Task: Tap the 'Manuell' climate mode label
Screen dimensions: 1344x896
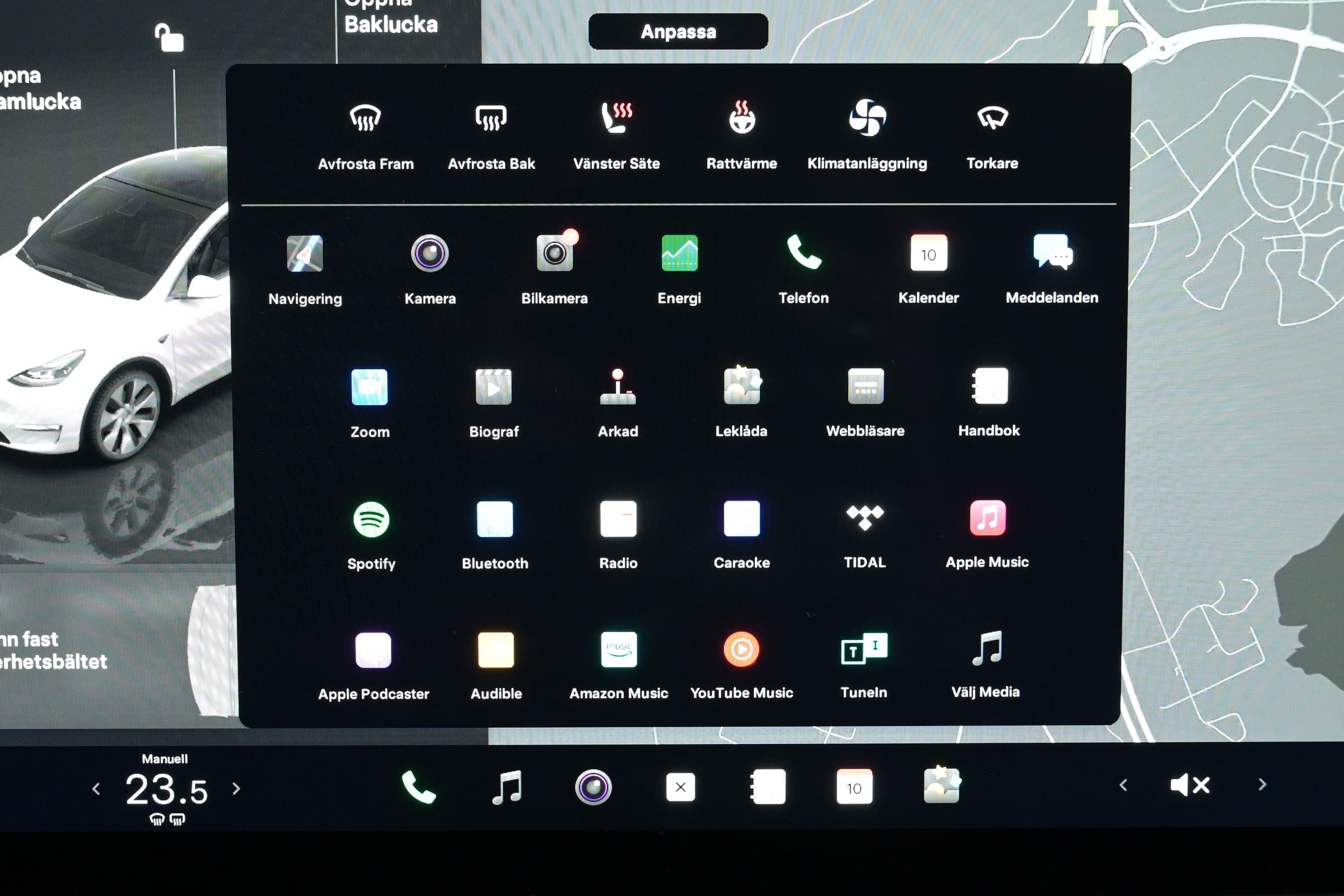Action: tap(165, 759)
